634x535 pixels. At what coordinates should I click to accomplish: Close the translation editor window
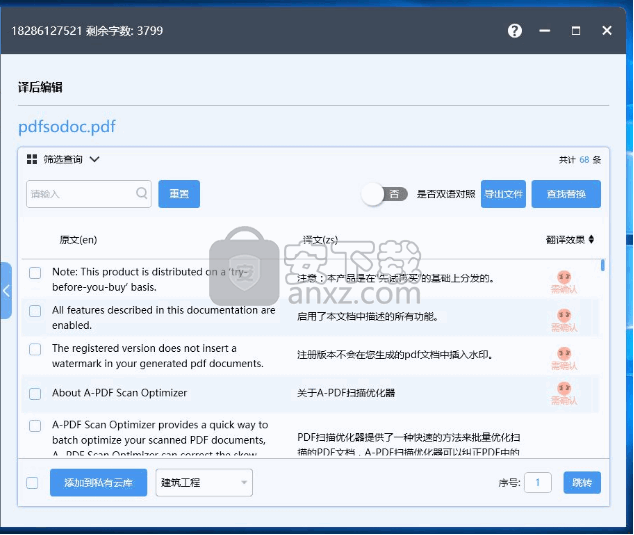coord(607,31)
